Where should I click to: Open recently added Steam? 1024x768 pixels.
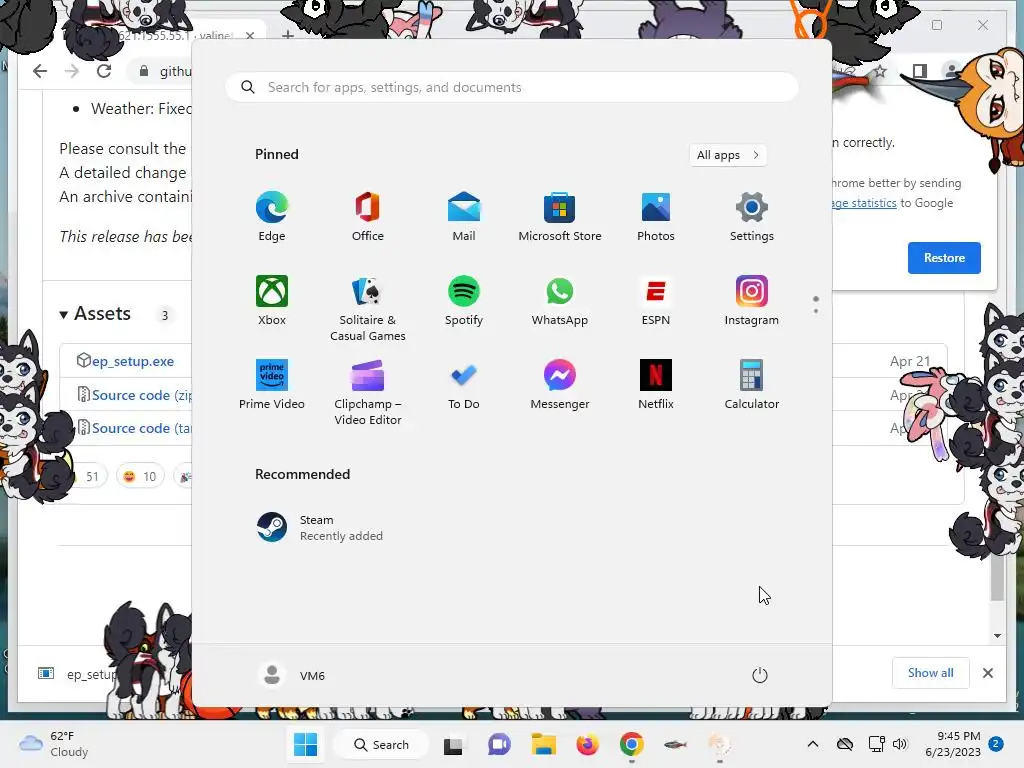(x=320, y=528)
